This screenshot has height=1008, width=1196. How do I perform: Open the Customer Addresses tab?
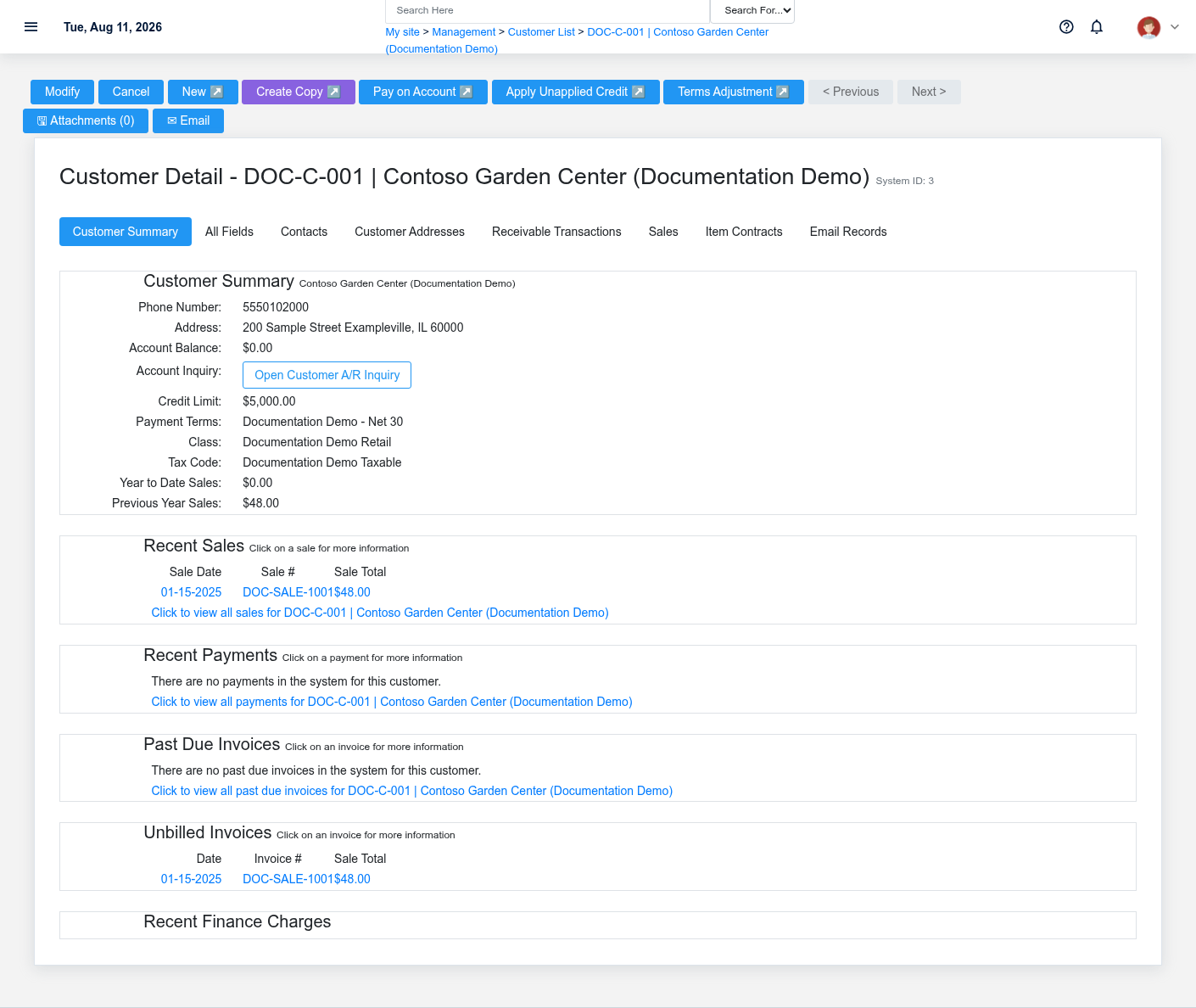410,232
